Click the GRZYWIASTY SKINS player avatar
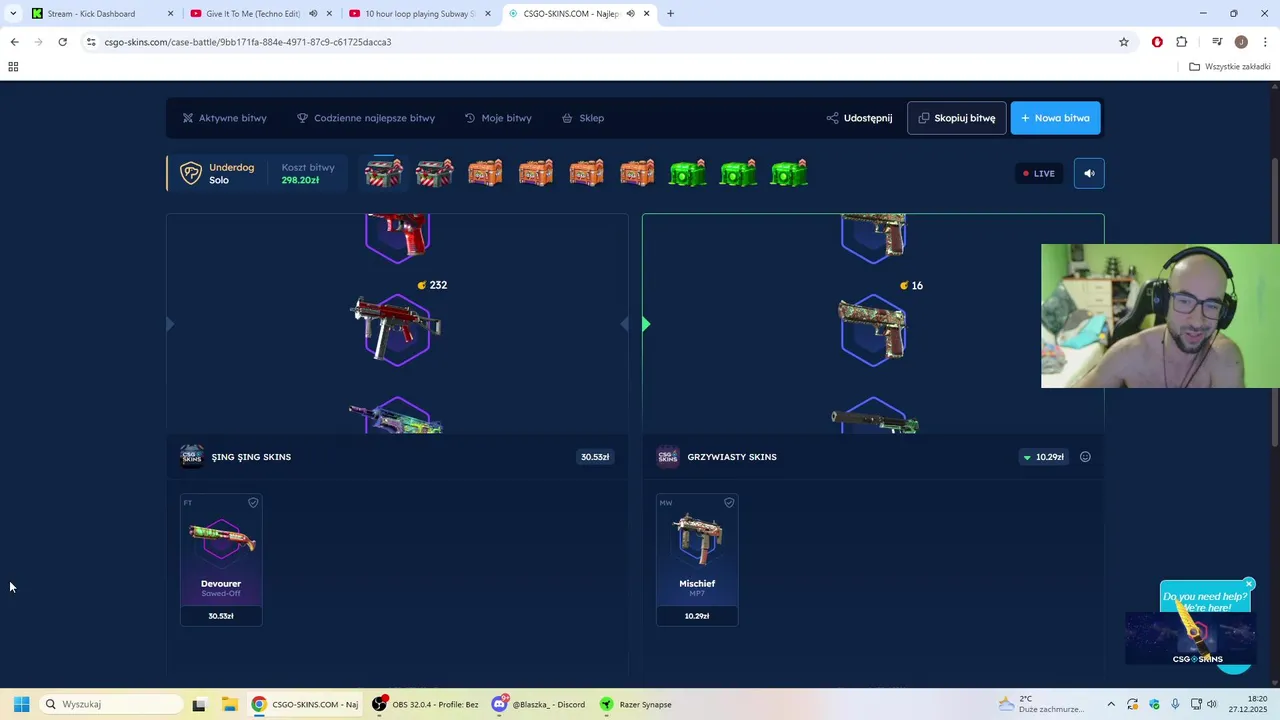This screenshot has width=1280, height=720. click(x=668, y=457)
